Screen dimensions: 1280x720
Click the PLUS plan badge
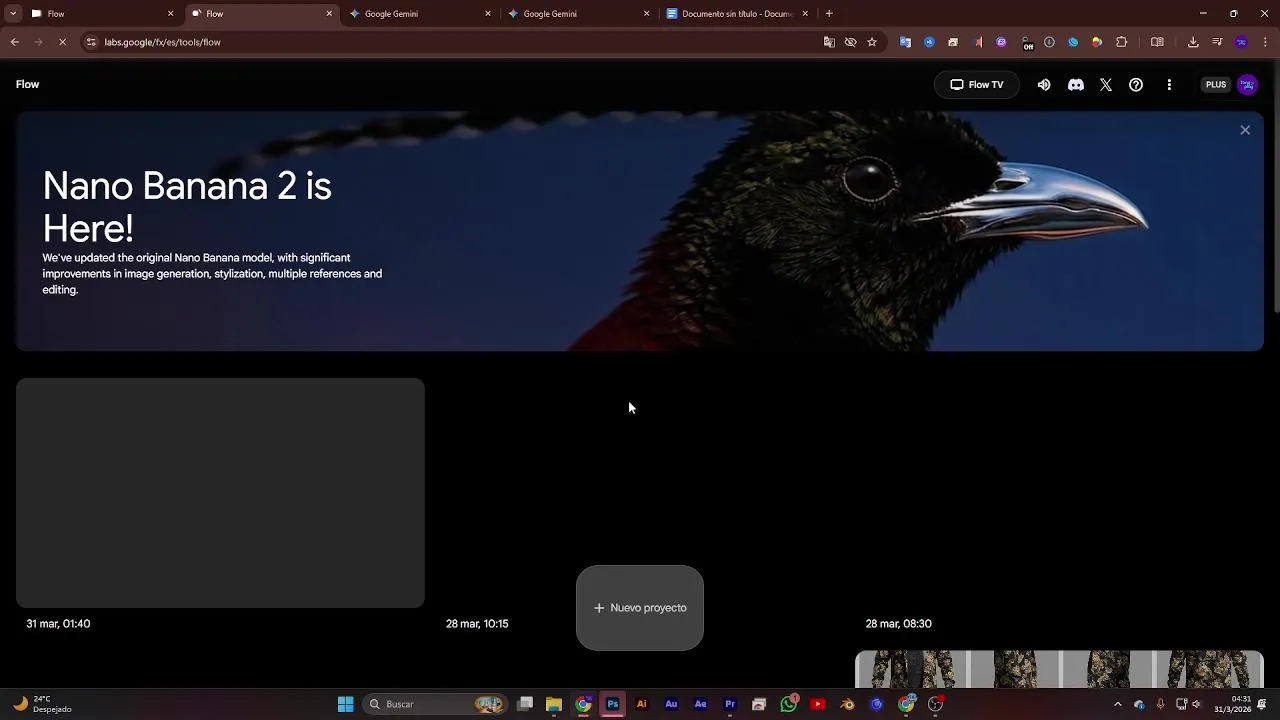[x=1216, y=85]
